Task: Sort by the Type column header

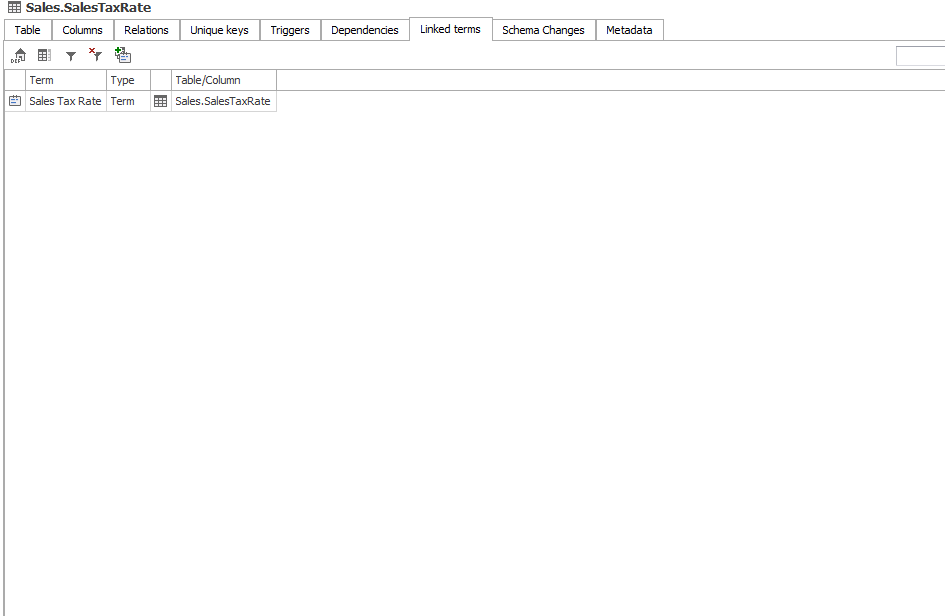Action: pyautogui.click(x=128, y=80)
